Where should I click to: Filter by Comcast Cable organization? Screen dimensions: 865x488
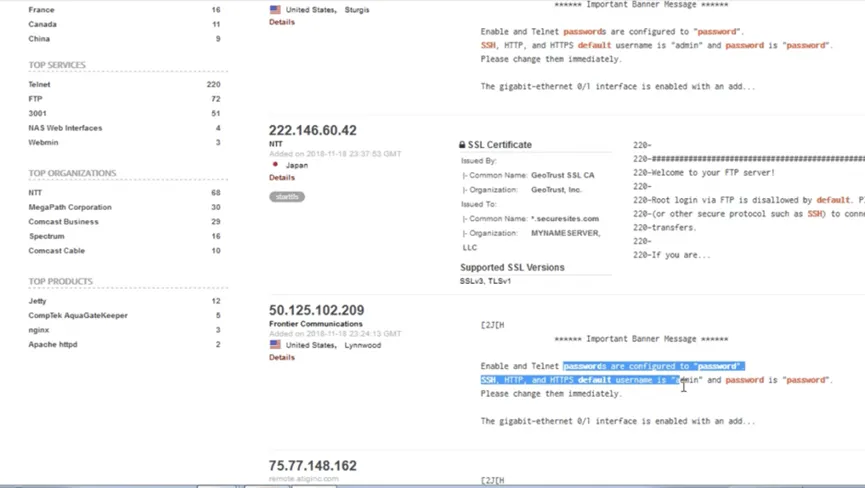pos(57,250)
